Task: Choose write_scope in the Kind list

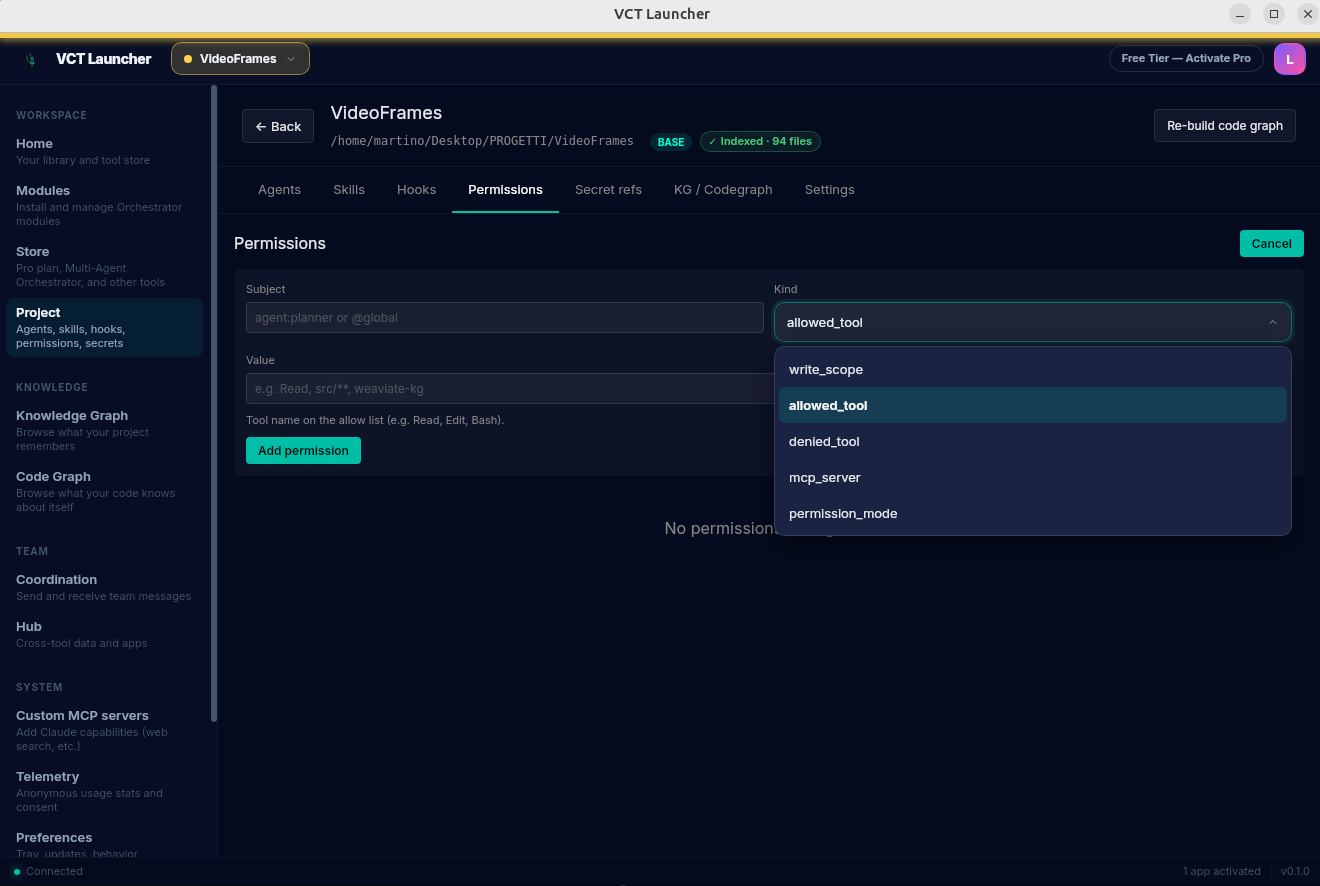Action: (x=1032, y=369)
